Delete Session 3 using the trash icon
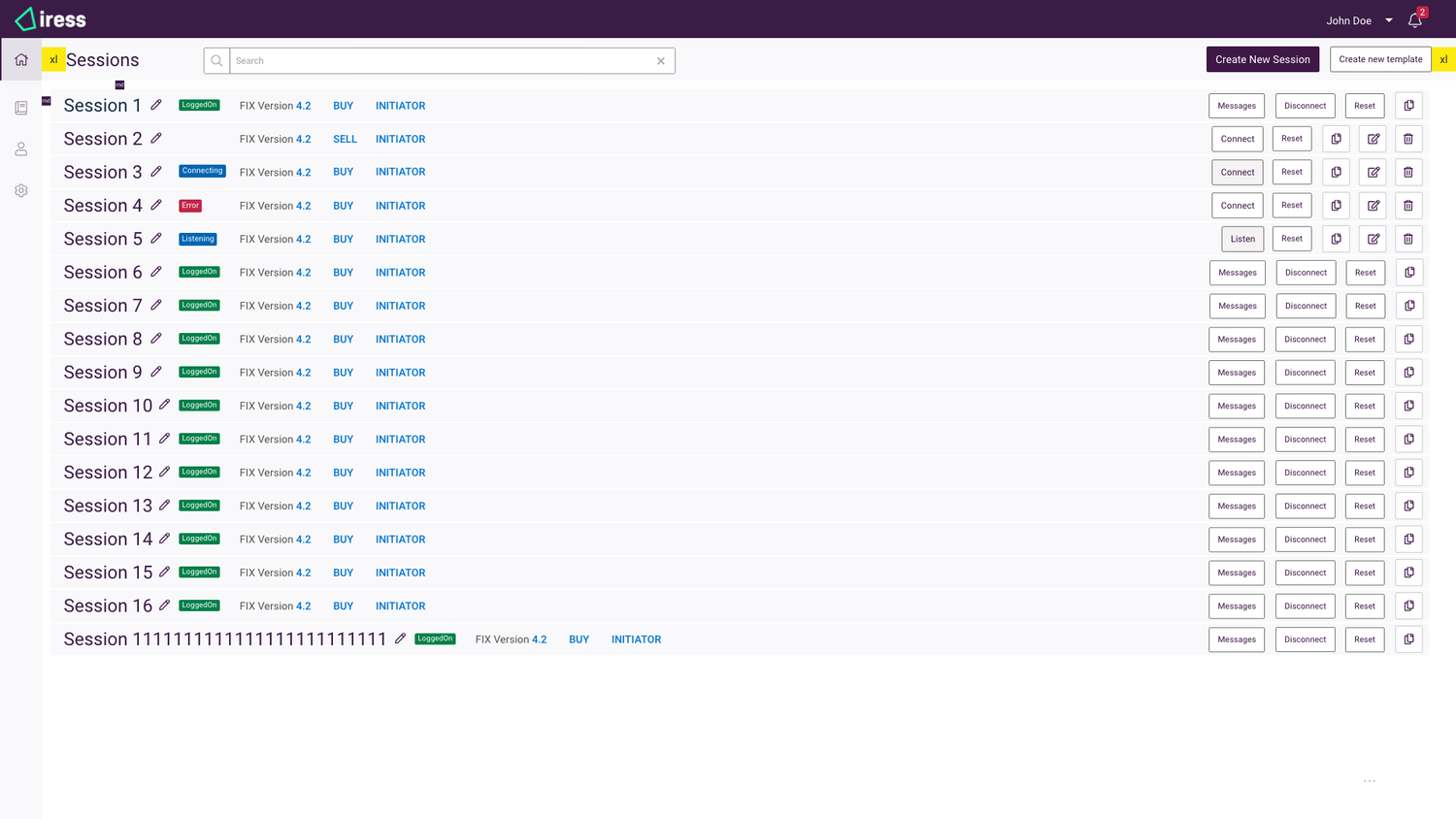The width and height of the screenshot is (1456, 819). point(1408,172)
